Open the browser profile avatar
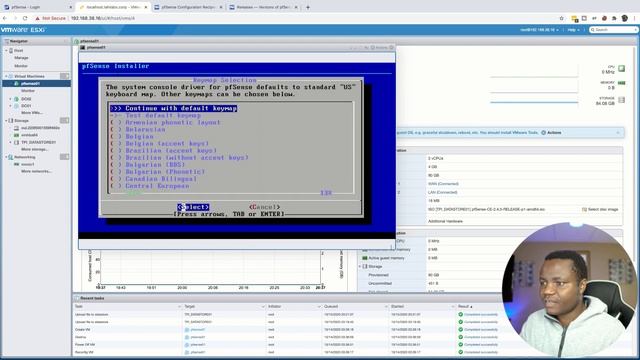The height and width of the screenshot is (360, 640). (x=624, y=18)
